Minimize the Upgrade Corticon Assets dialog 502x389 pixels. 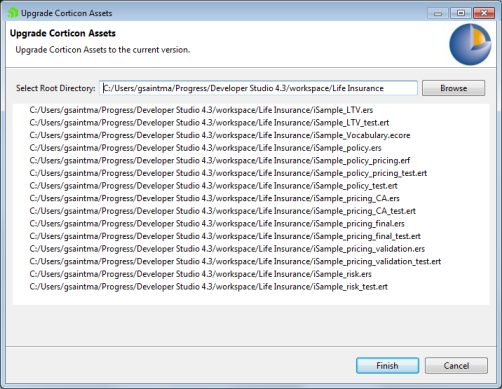point(438,13)
